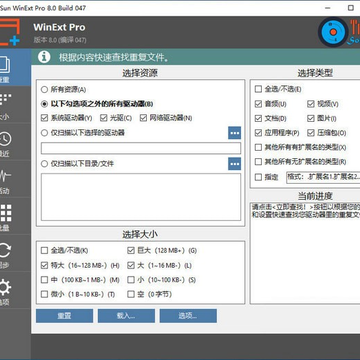Focus the selected drives text field
This screenshot has height=360, width=360.
pos(141,148)
